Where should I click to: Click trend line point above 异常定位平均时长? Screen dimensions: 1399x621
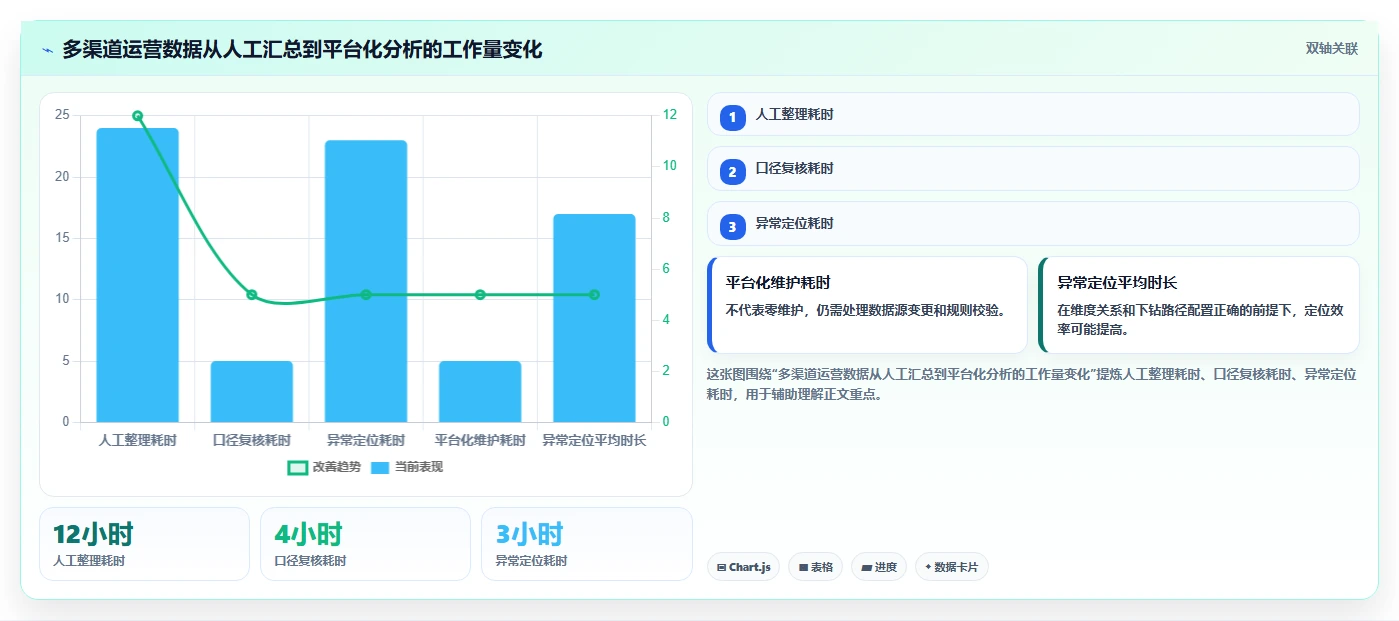click(x=594, y=295)
